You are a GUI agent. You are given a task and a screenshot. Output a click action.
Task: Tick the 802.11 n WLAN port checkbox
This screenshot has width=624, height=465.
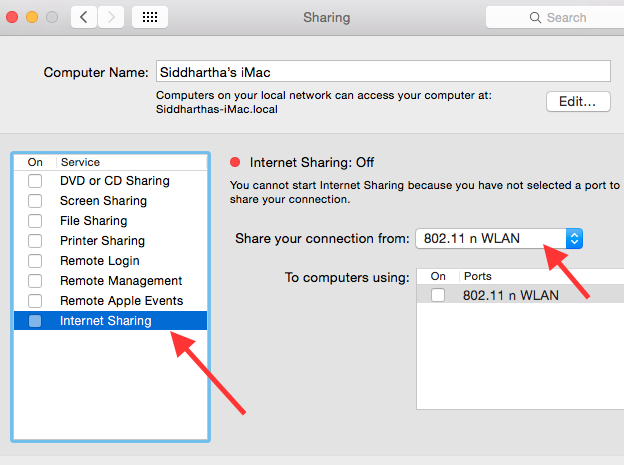tap(437, 295)
